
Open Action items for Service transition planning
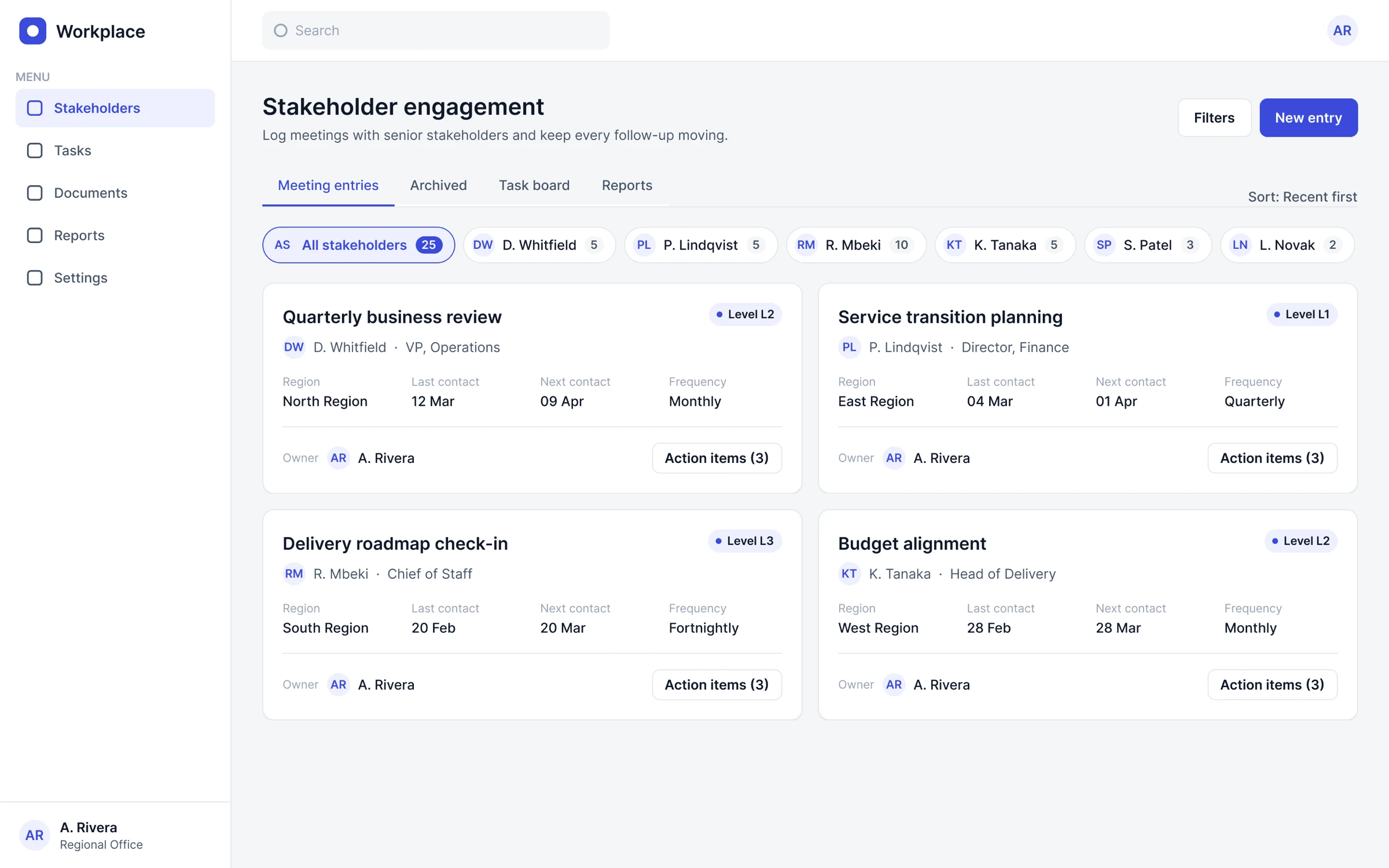click(1272, 458)
